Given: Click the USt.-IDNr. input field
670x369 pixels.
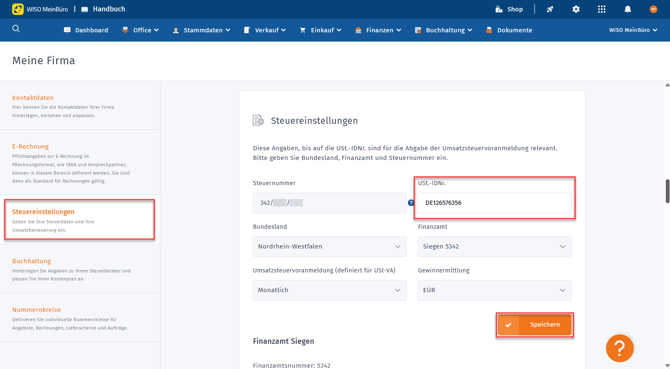Looking at the screenshot, I should 494,203.
